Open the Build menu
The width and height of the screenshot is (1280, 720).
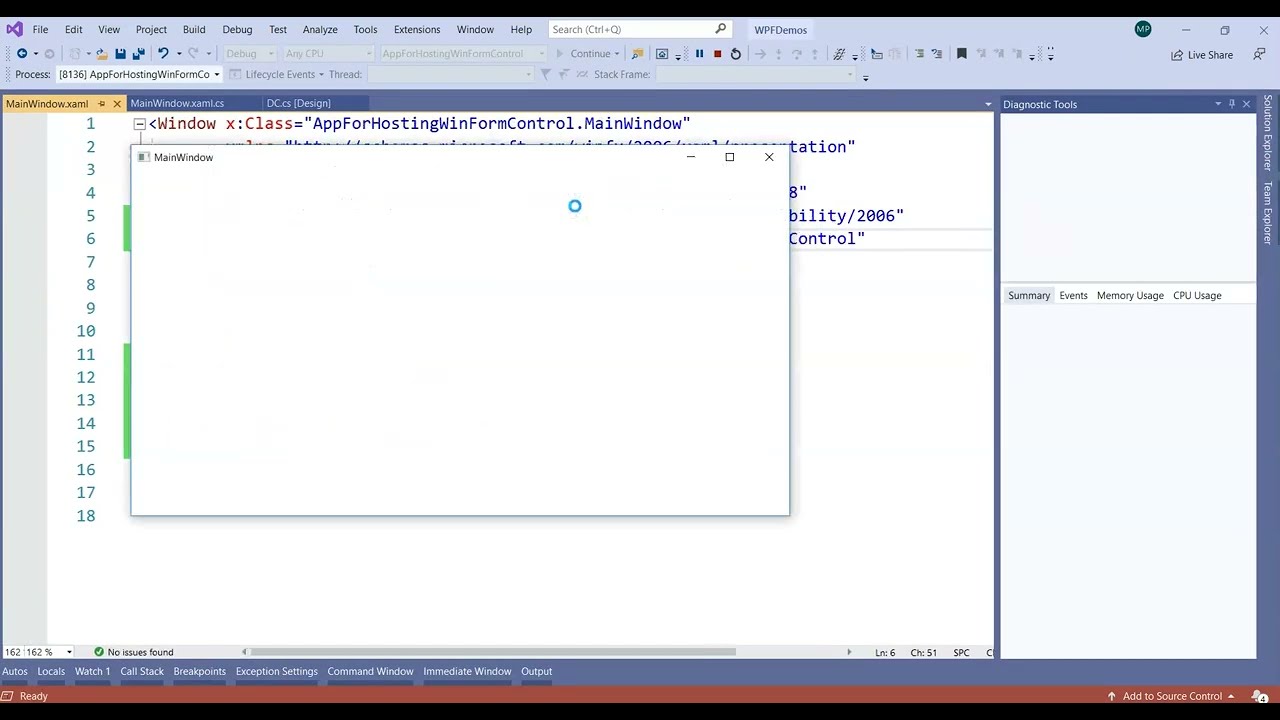194,29
